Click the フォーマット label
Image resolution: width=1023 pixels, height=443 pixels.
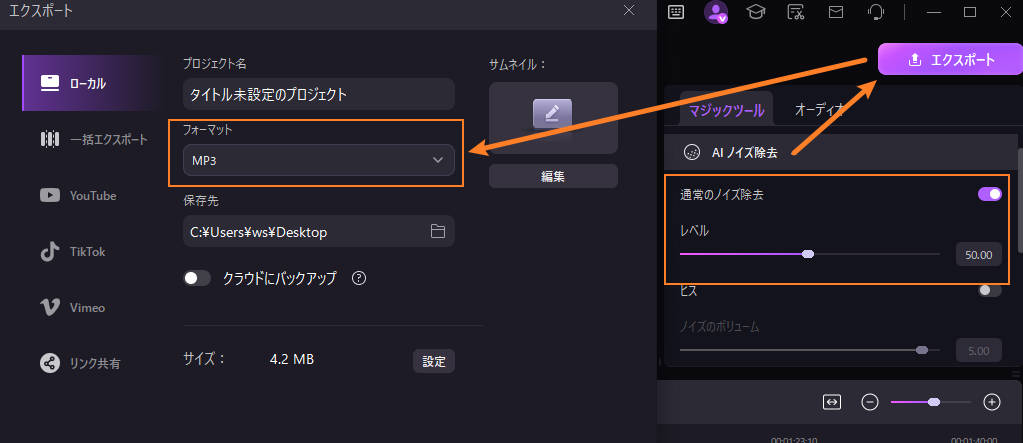coord(207,130)
